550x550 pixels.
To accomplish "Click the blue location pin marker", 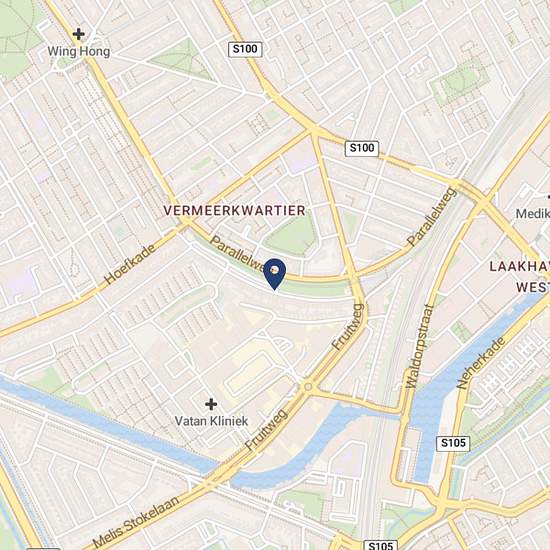I will click(x=275, y=274).
